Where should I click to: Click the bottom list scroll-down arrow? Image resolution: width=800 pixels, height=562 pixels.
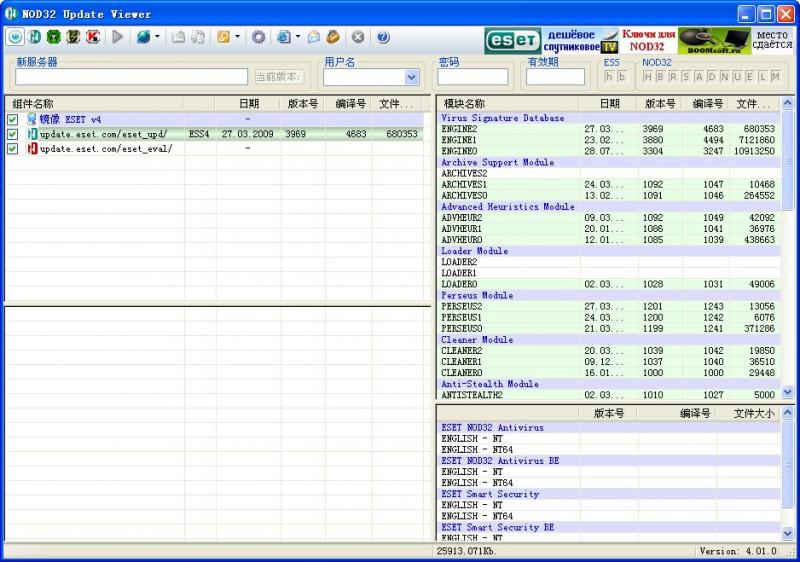pos(787,533)
